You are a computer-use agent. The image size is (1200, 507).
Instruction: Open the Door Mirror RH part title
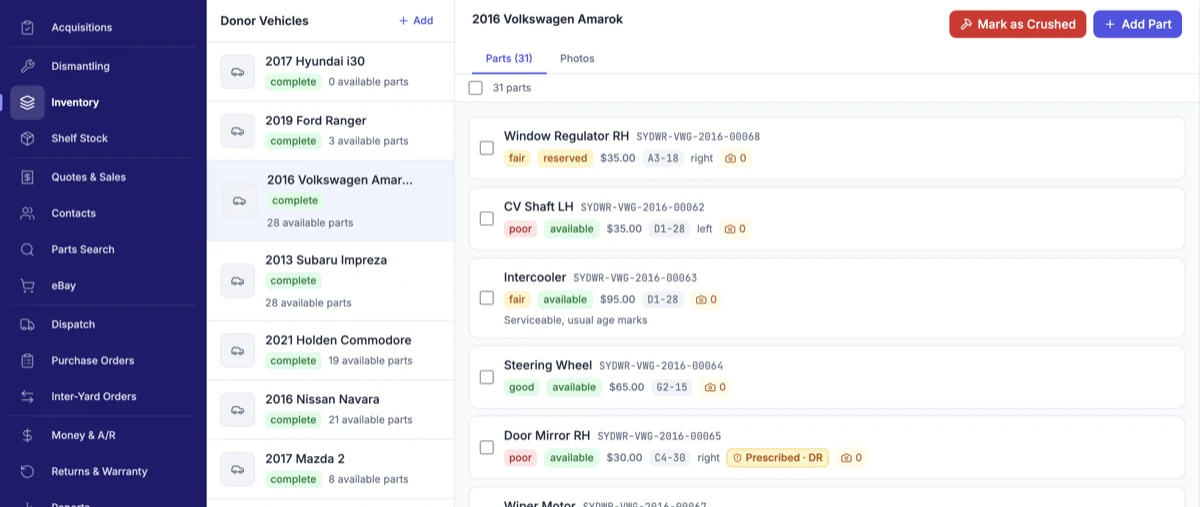click(547, 436)
